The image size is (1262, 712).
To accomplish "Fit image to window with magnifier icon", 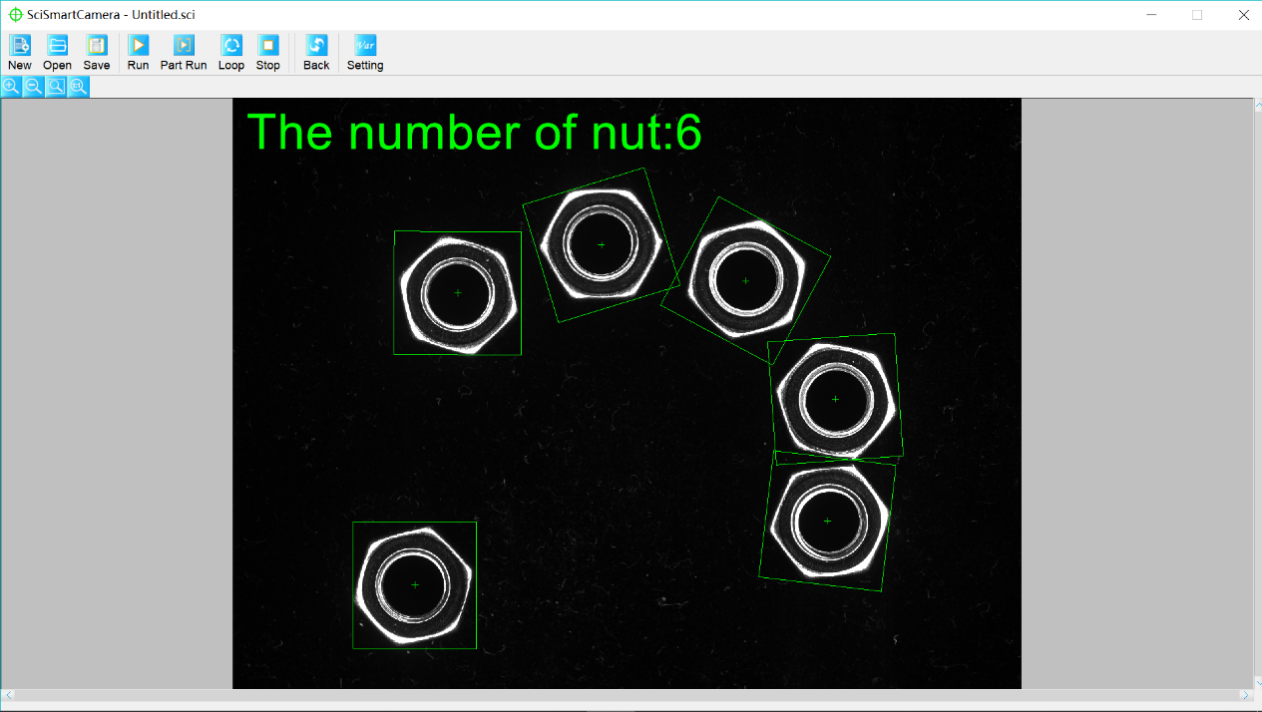I will click(56, 87).
